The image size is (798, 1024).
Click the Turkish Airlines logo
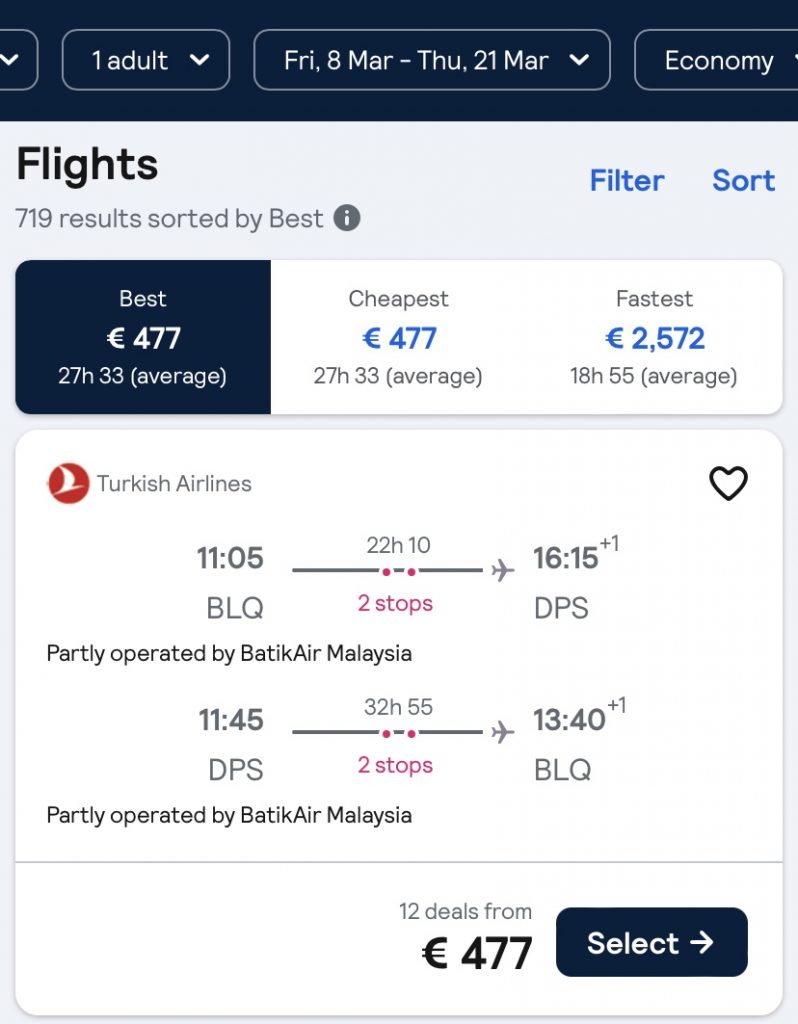pyautogui.click(x=68, y=484)
